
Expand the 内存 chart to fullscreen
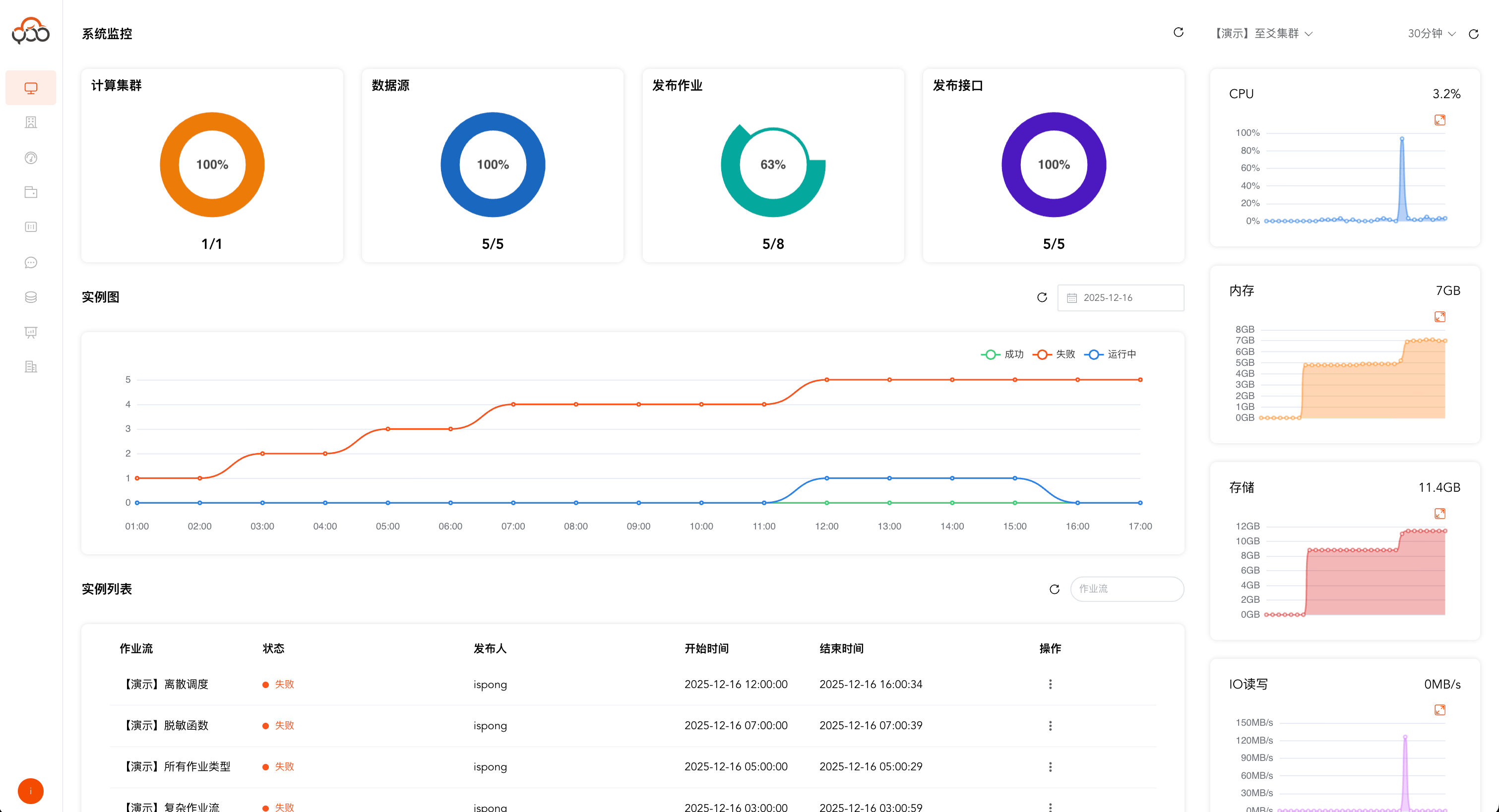(x=1439, y=316)
